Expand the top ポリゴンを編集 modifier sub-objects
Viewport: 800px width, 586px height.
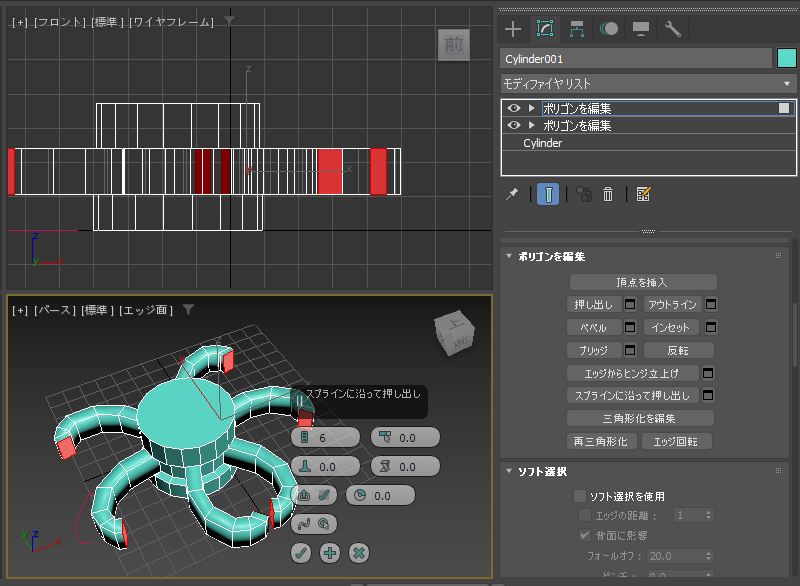(532, 108)
